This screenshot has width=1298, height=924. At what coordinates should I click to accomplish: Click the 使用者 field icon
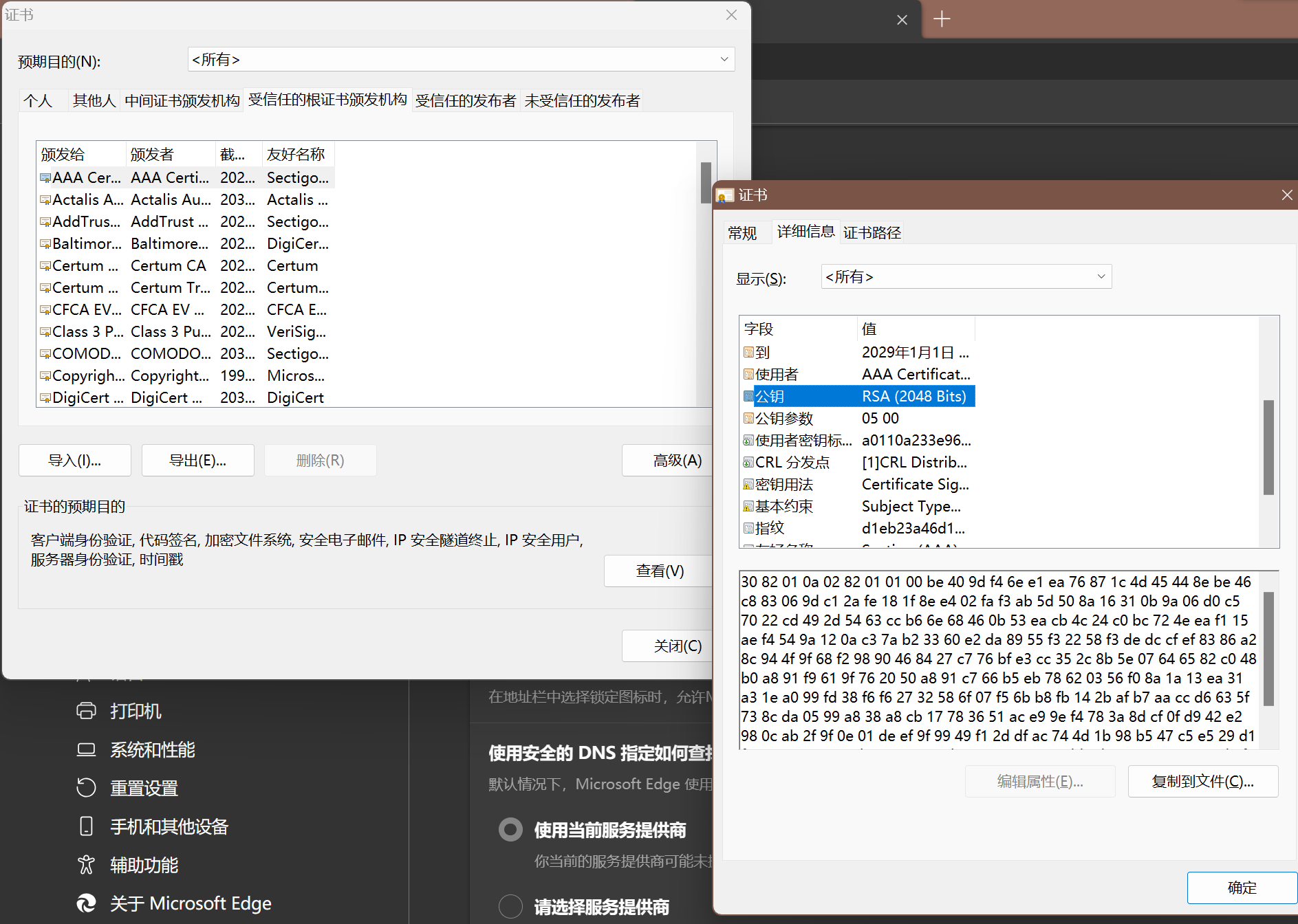click(x=748, y=374)
